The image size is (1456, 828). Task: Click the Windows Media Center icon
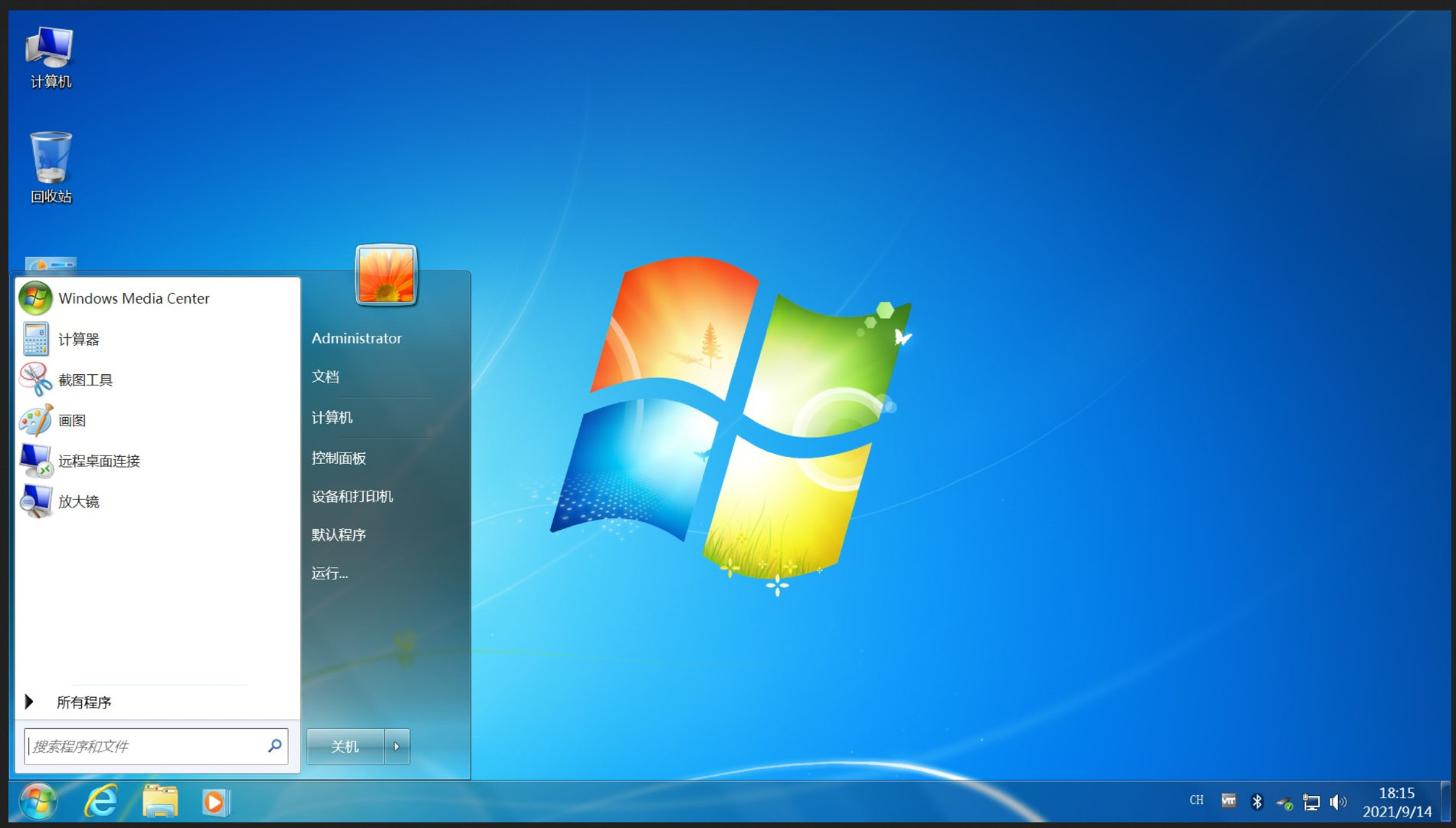pyautogui.click(x=35, y=298)
